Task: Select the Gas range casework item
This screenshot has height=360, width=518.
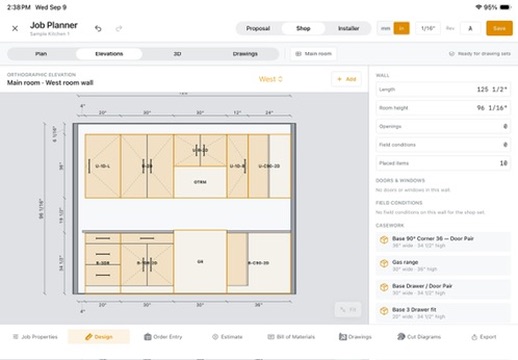Action: (x=443, y=265)
